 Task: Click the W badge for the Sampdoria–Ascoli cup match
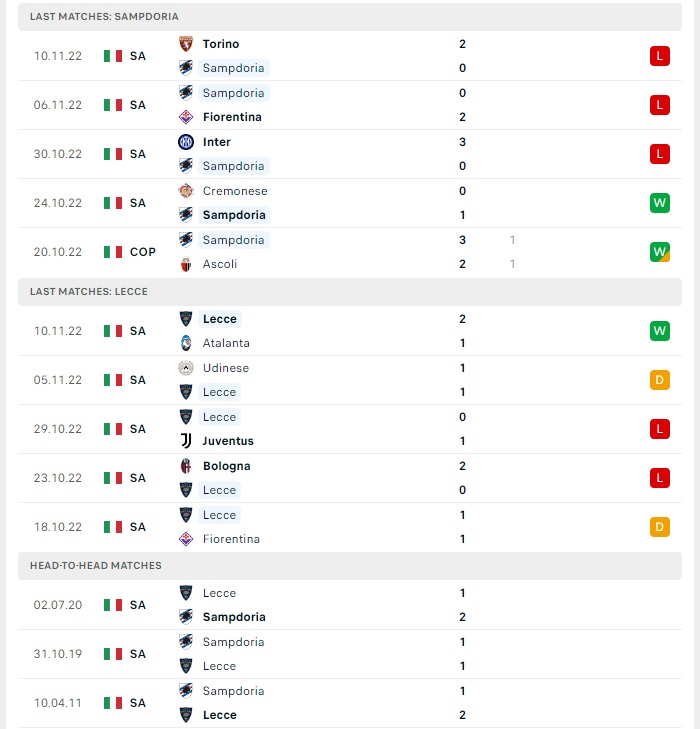660,252
